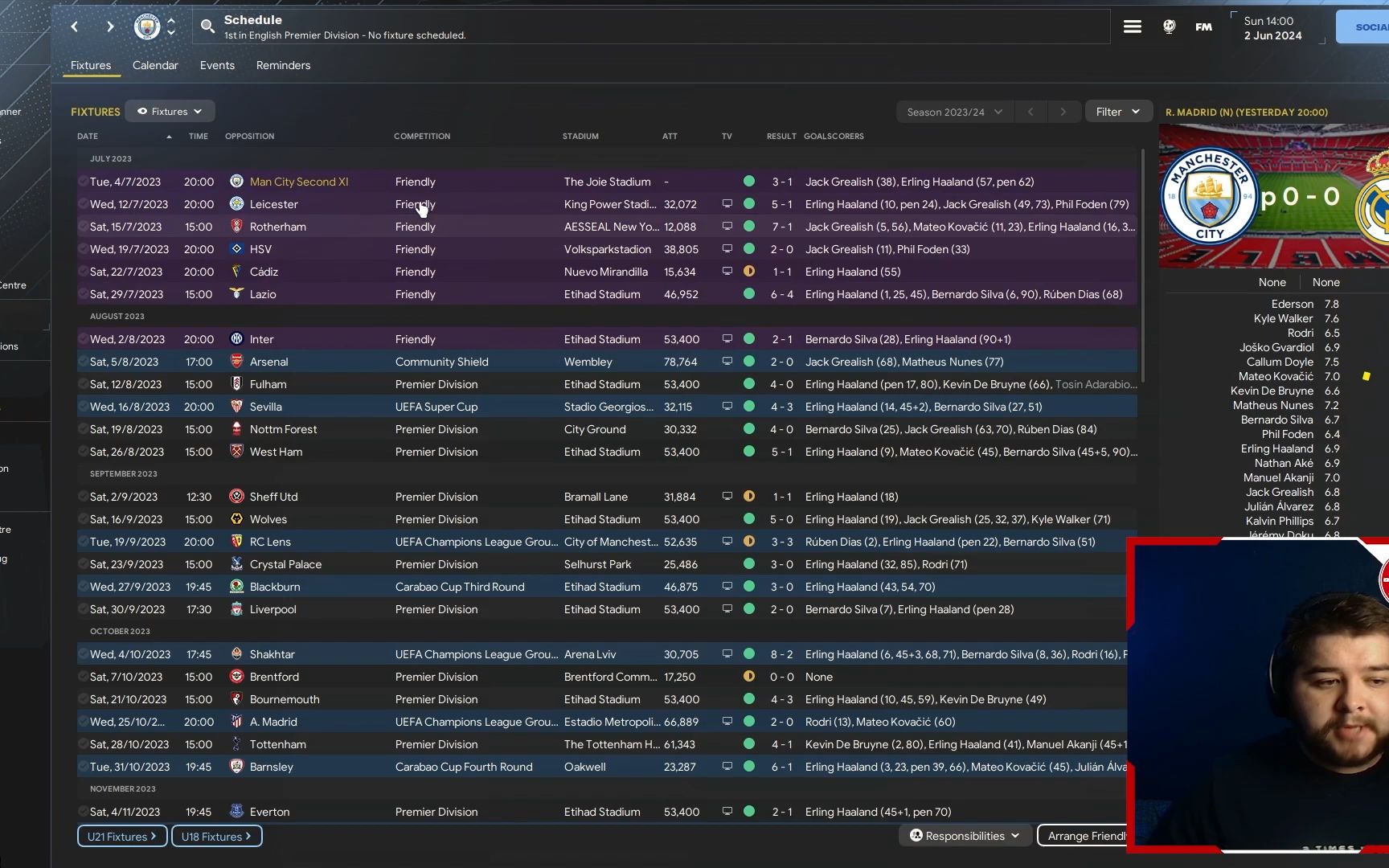Click Inter club badge icon
This screenshot has height=868, width=1389.
[x=236, y=339]
